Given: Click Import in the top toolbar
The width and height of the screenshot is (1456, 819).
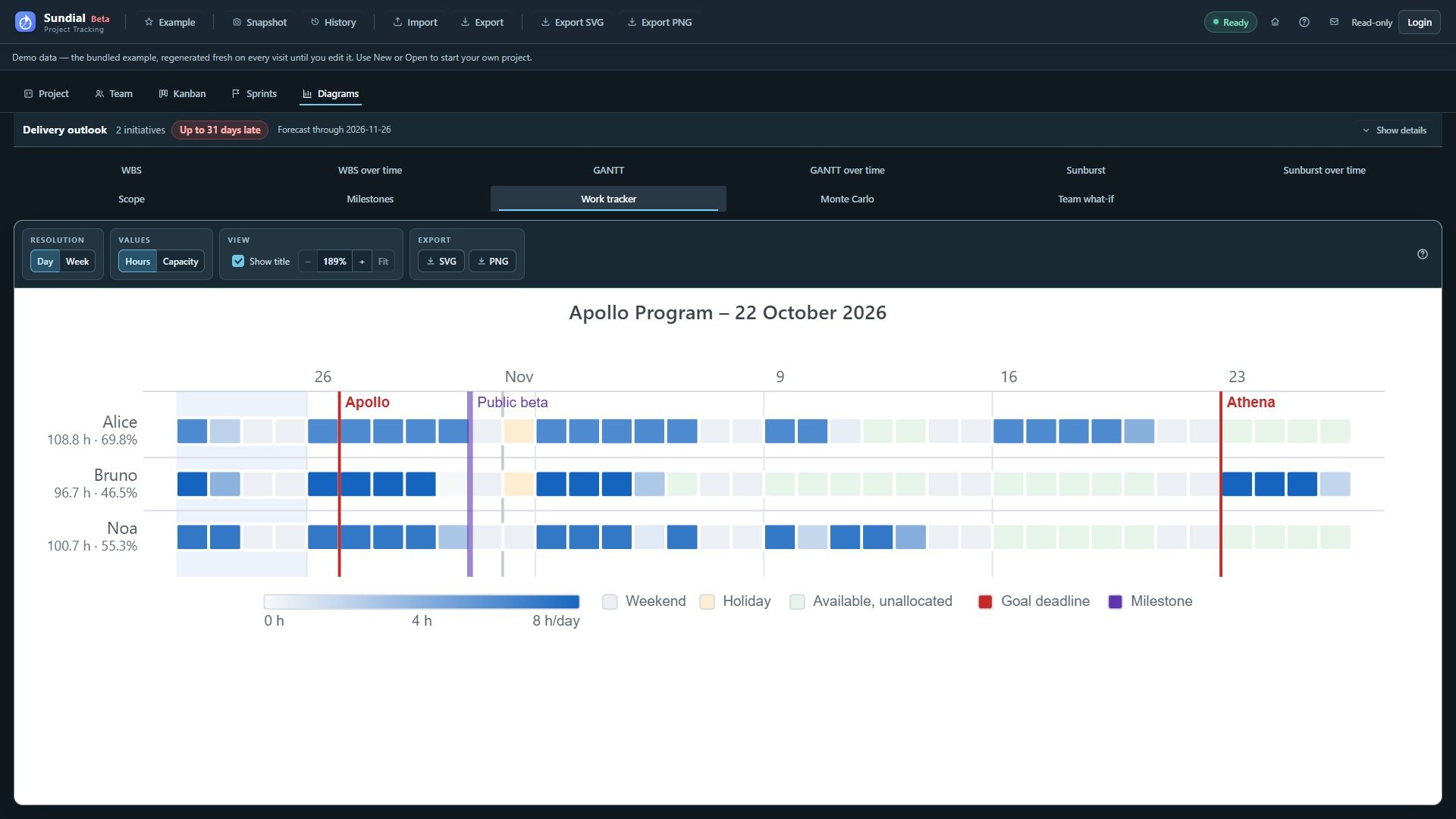Looking at the screenshot, I should 415,22.
